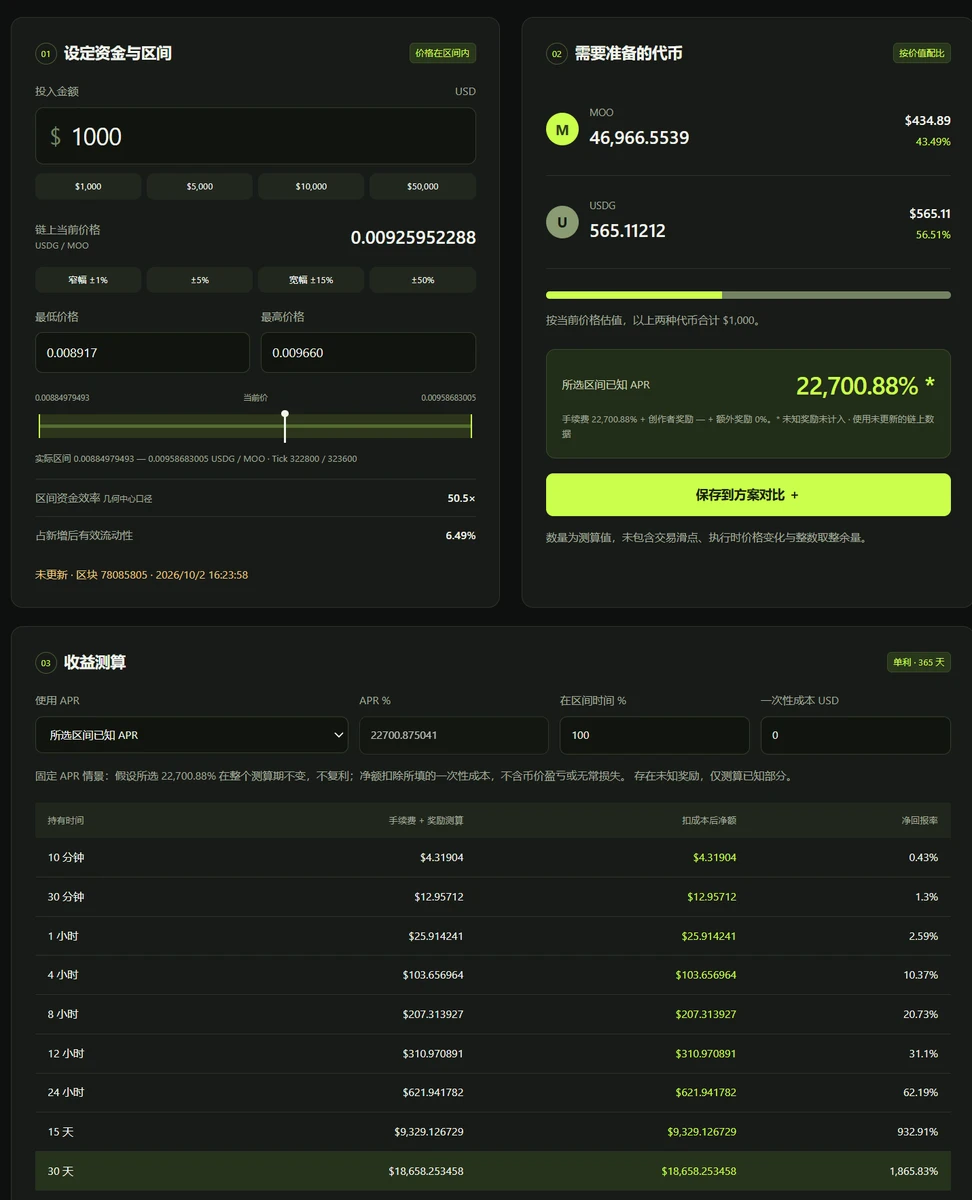Click the 未更新 · 区块 78085805 status line

[x=142, y=575]
